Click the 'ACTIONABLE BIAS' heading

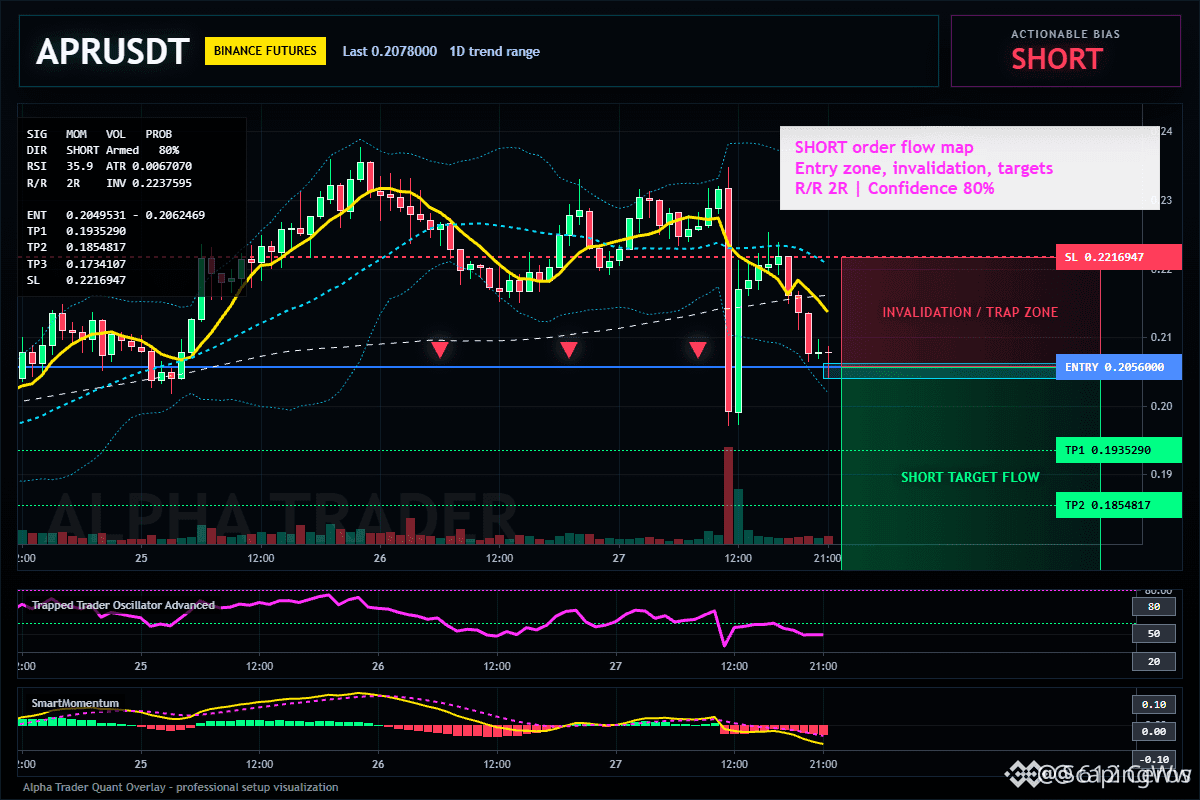tap(1065, 34)
